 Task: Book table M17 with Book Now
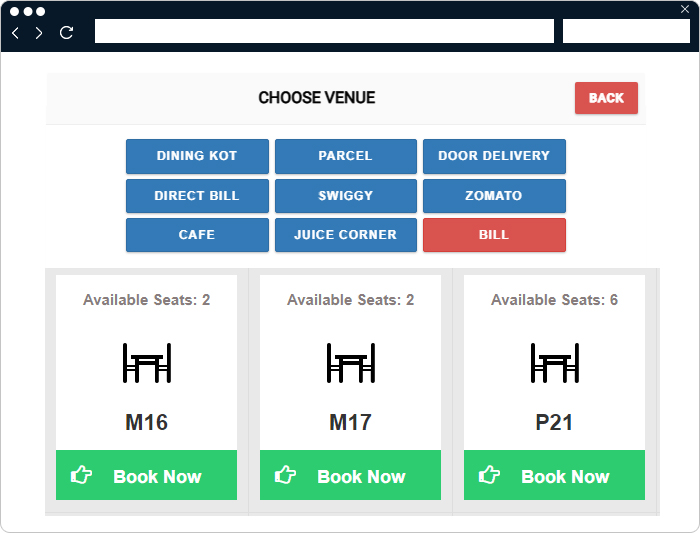pyautogui.click(x=350, y=476)
